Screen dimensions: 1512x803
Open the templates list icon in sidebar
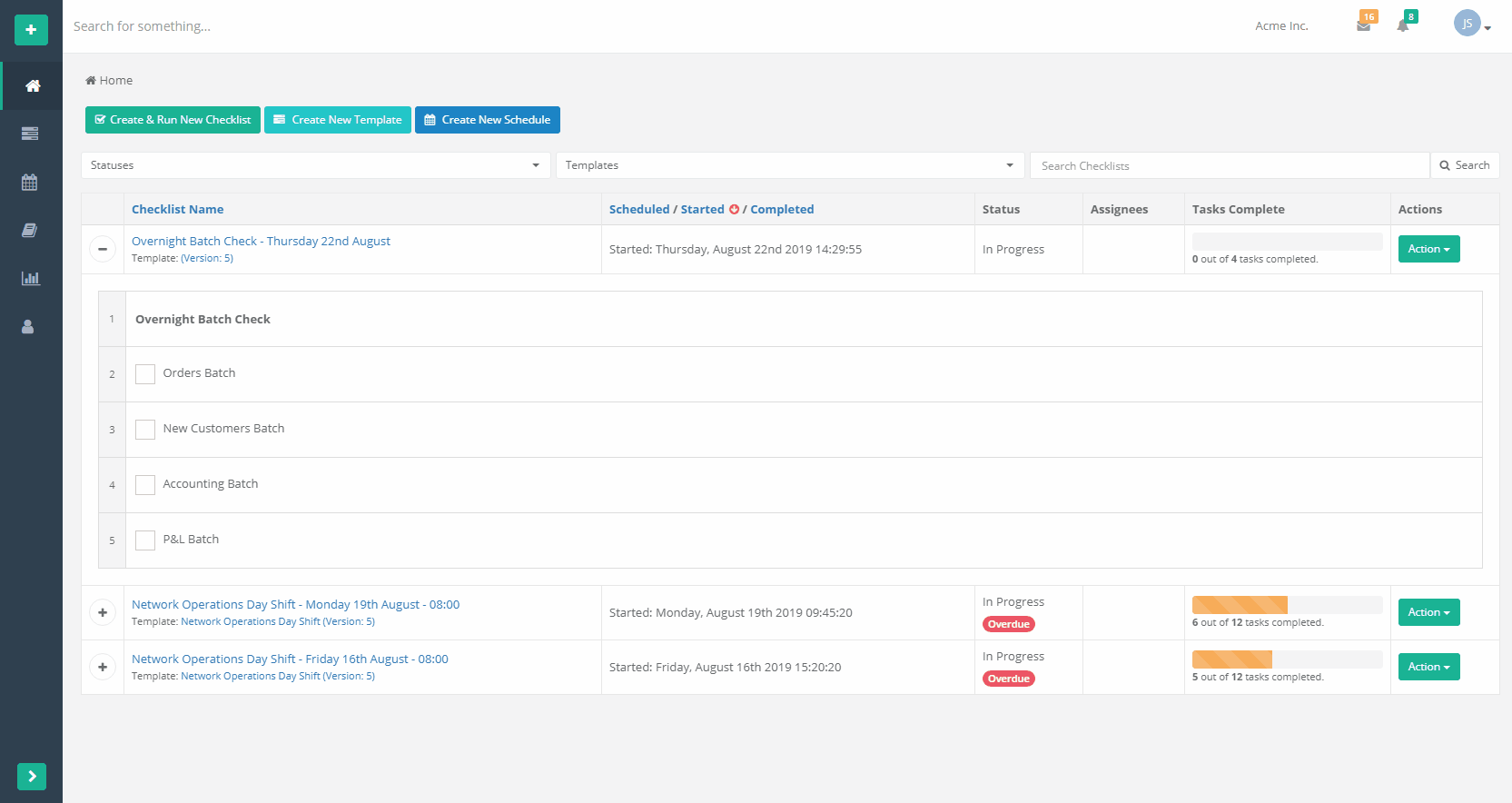coord(30,134)
